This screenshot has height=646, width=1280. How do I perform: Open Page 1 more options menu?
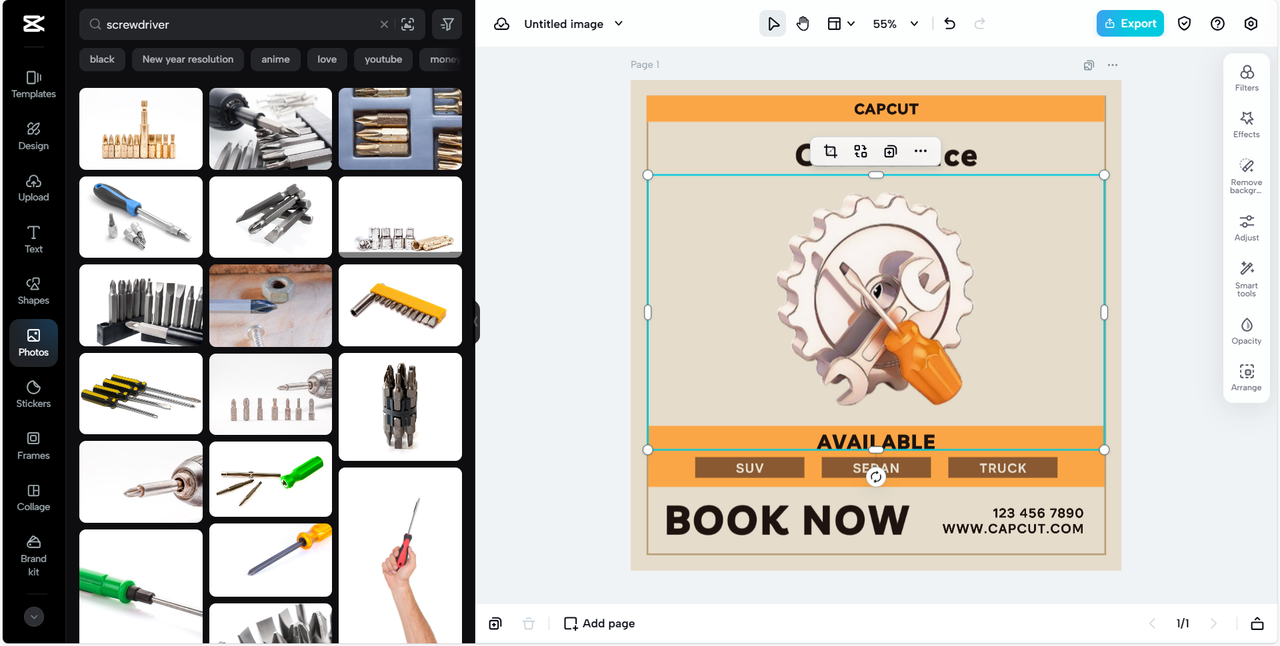coord(1113,65)
